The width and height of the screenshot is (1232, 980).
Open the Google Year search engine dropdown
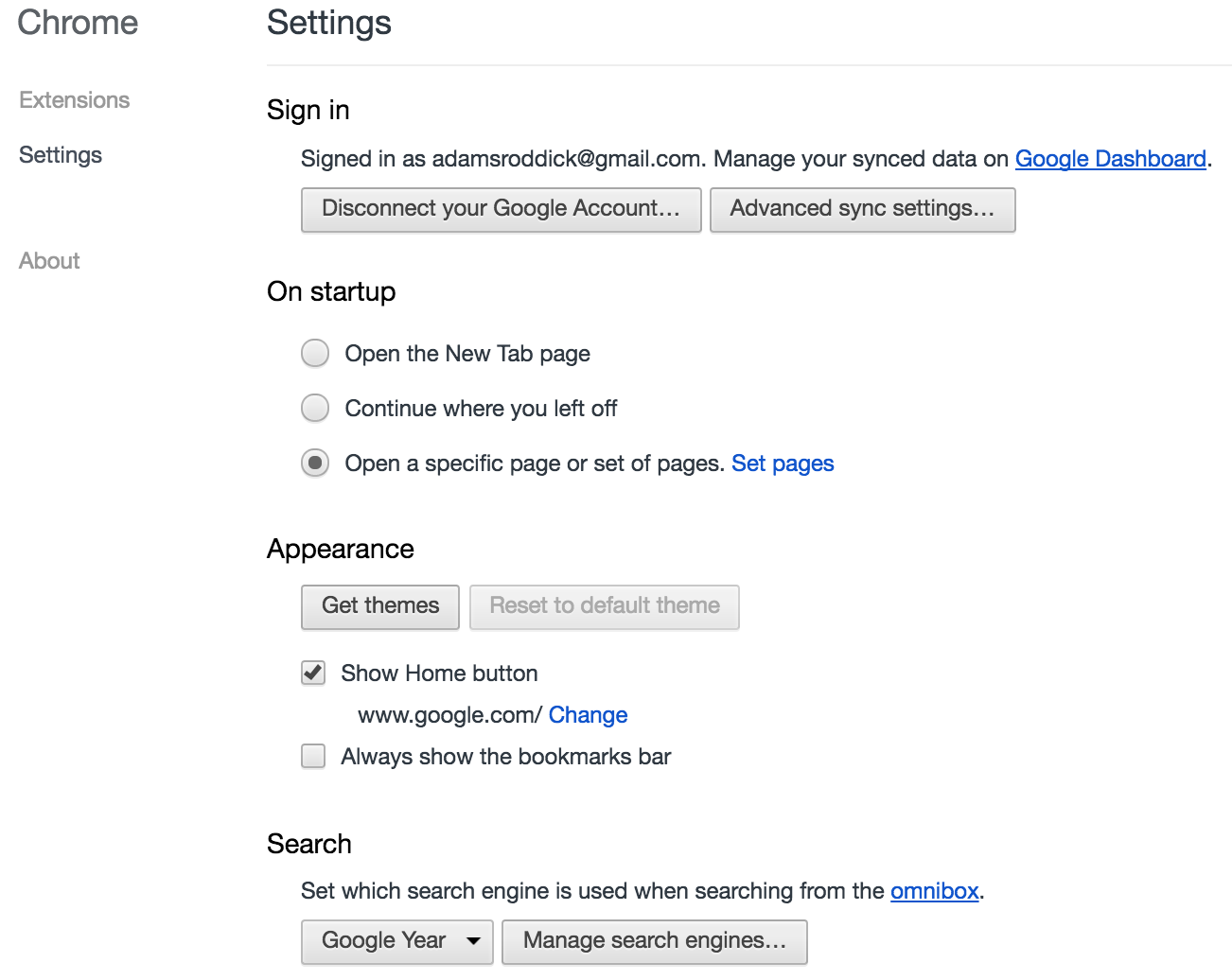point(397,941)
